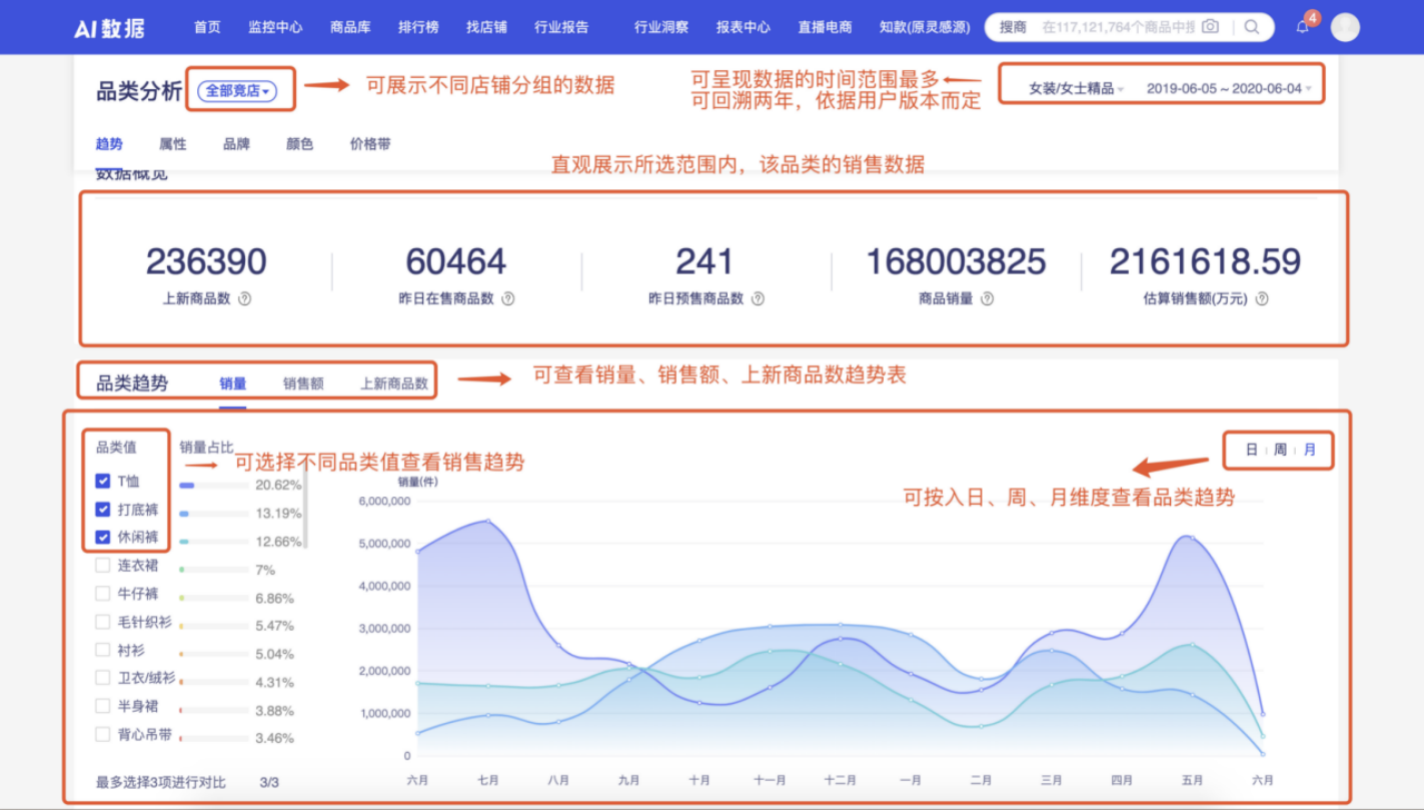
Task: Click the product search input field
Action: coord(1117,27)
